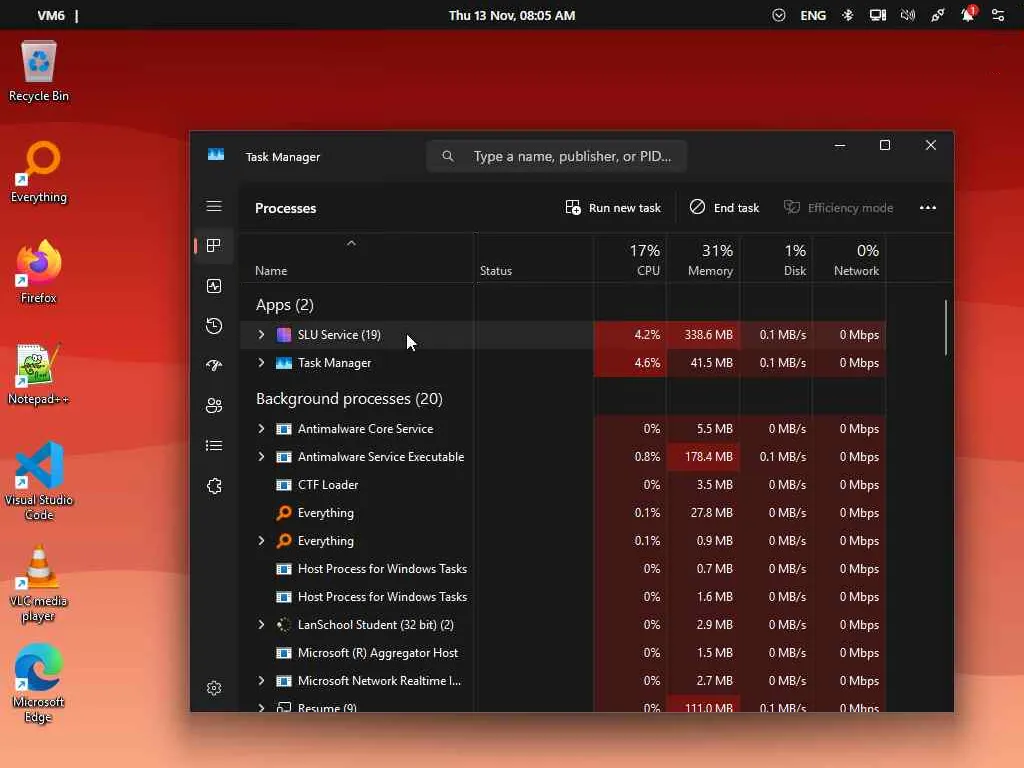Click the 178.4 MB memory cell
Image resolution: width=1024 pixels, height=768 pixels.
tap(703, 456)
